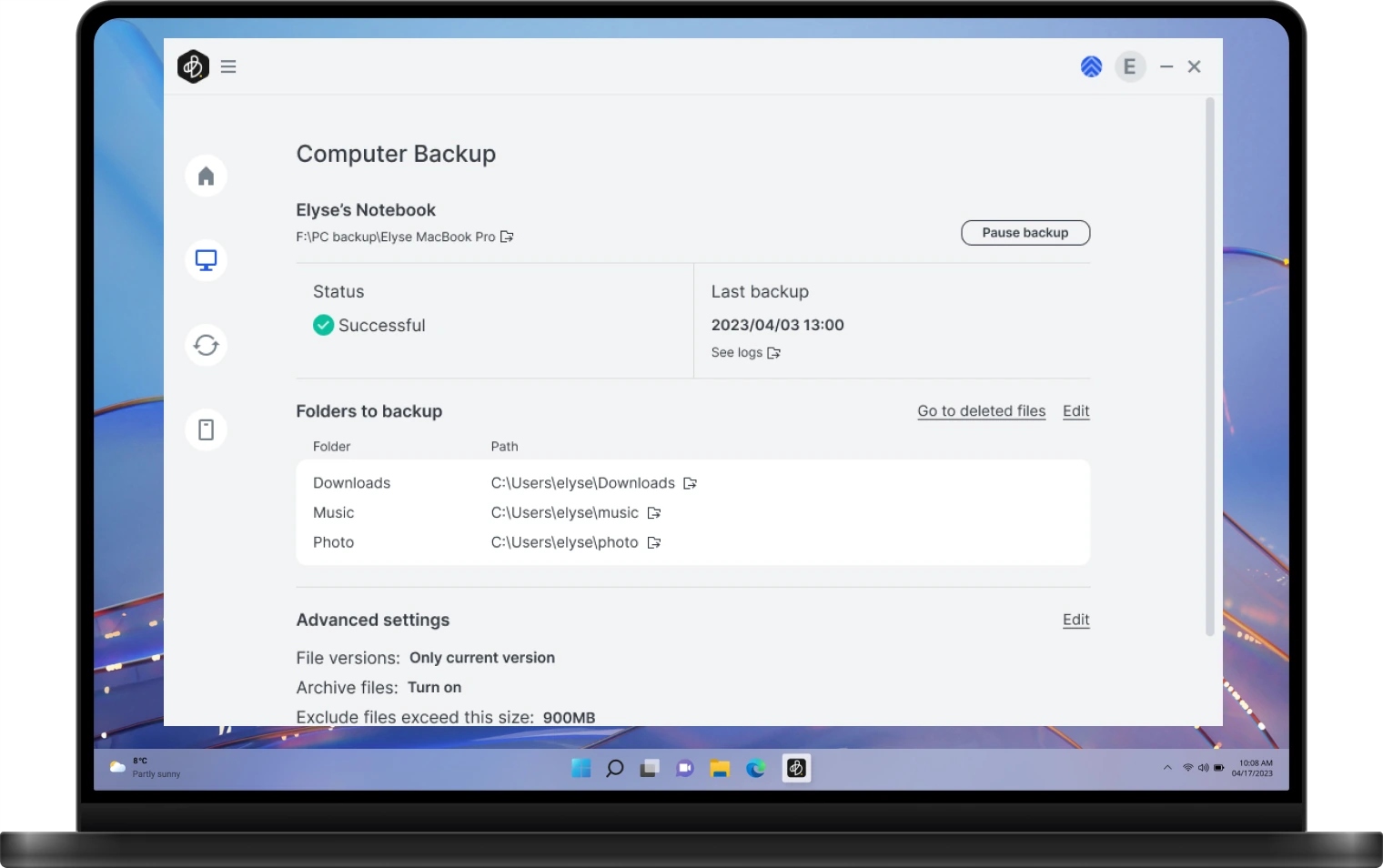Close the backup app window

1195,66
